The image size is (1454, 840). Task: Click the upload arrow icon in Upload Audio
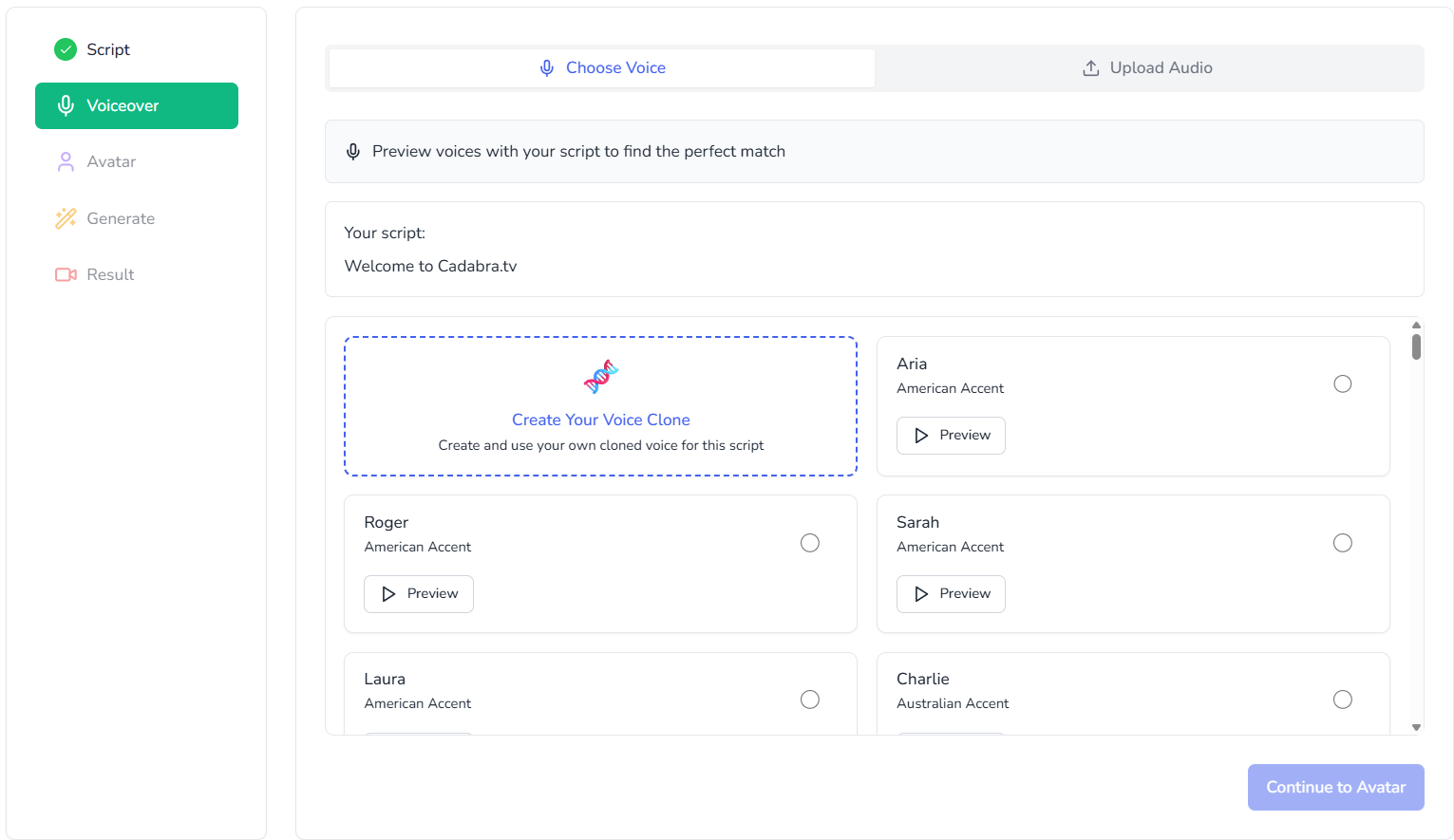(1091, 68)
